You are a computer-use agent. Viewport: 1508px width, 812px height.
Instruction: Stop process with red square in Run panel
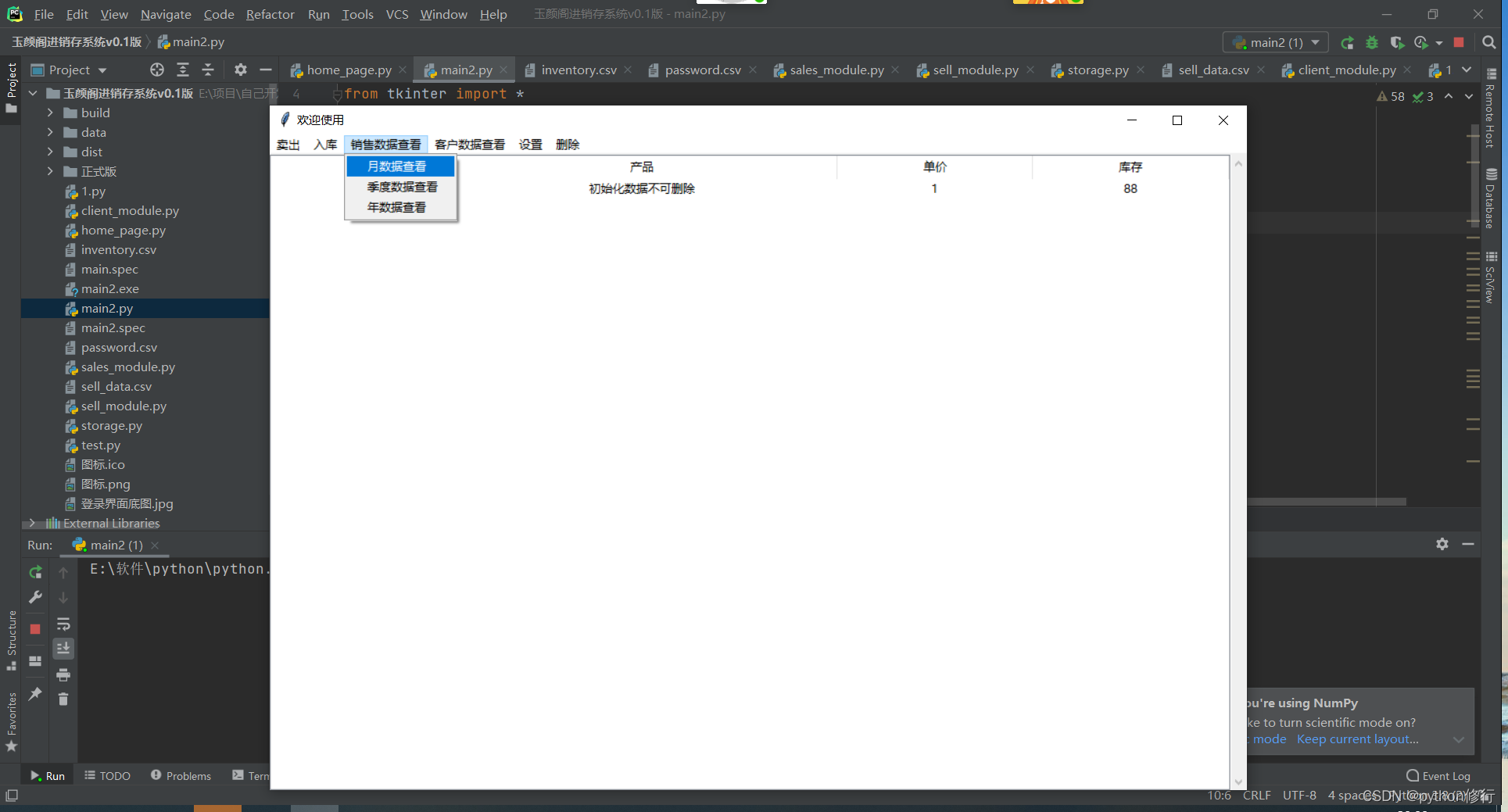[x=35, y=628]
